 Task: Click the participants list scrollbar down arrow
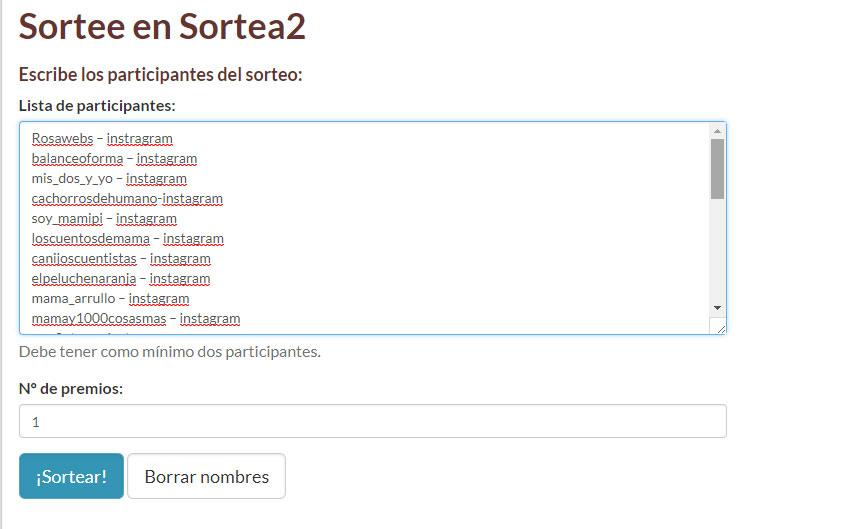click(717, 307)
